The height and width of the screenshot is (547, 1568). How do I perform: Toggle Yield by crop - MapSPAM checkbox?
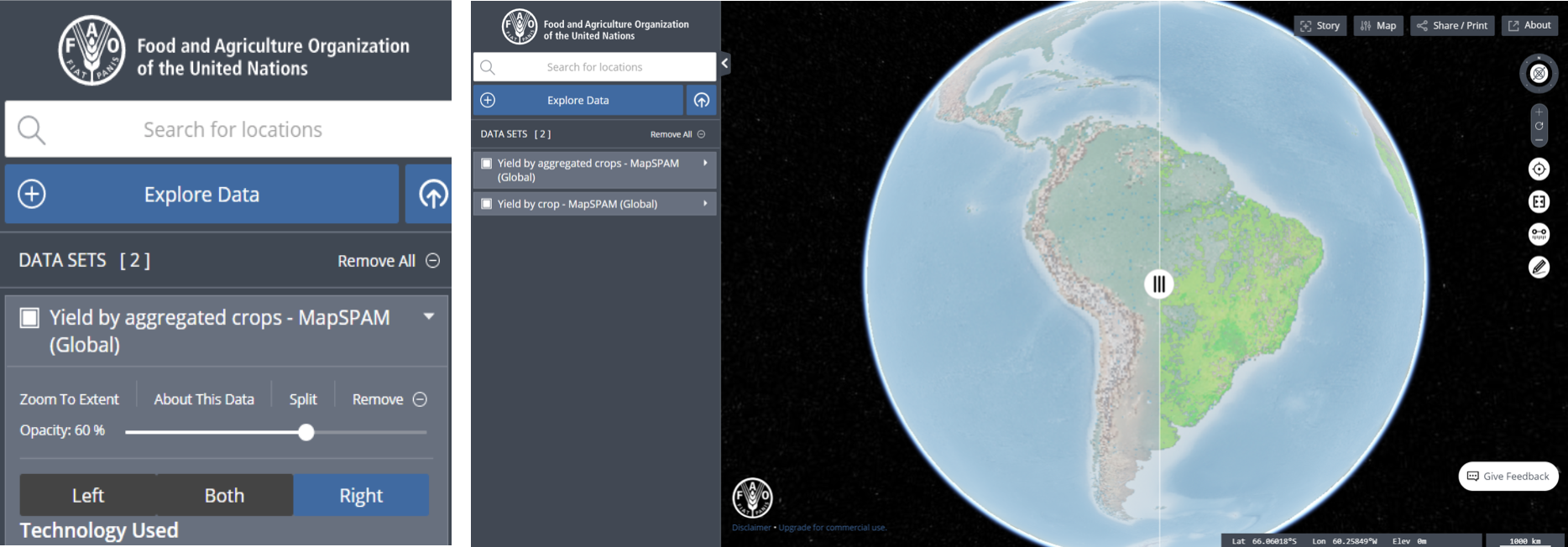click(486, 204)
